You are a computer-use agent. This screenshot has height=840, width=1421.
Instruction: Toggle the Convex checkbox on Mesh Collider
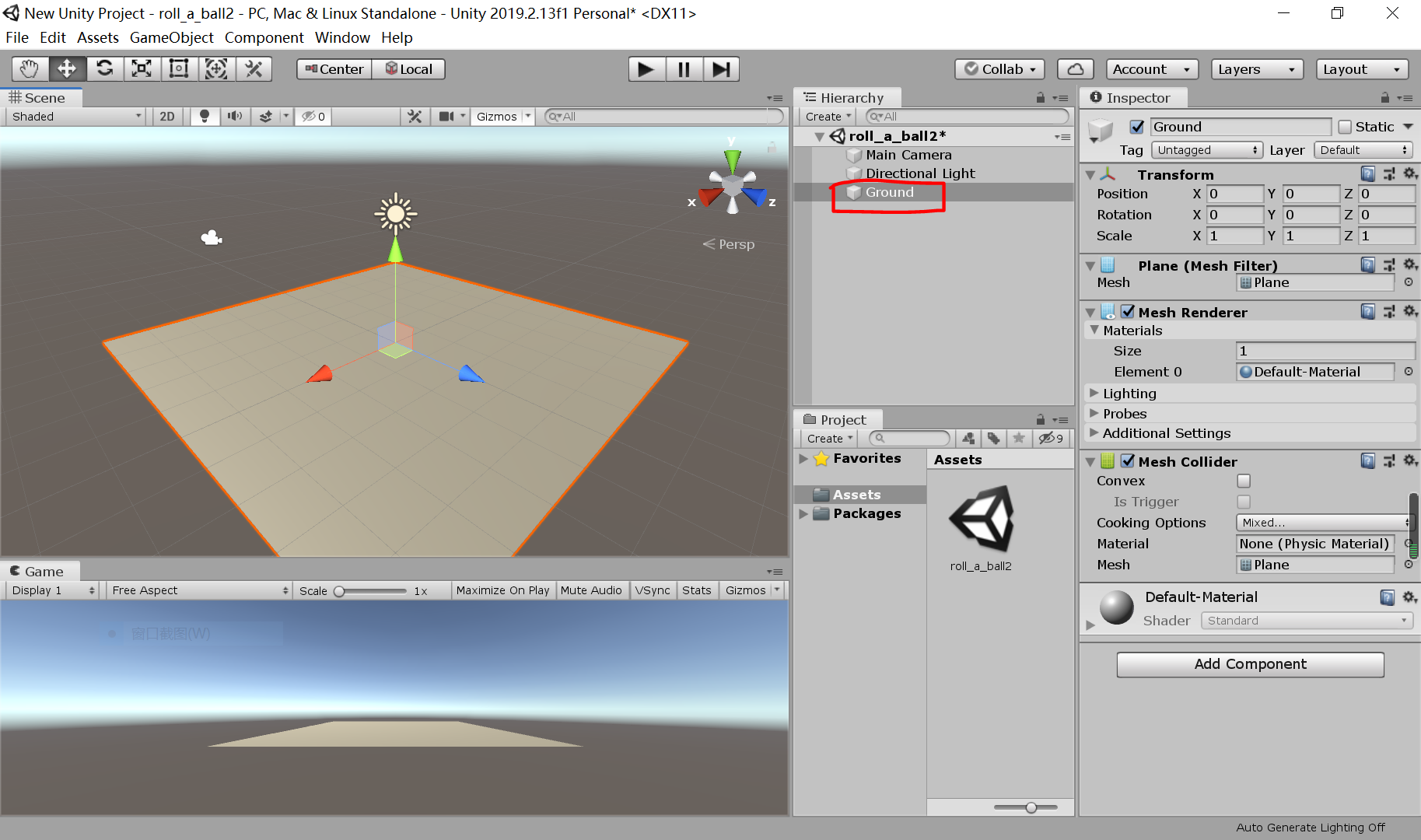point(1243,481)
